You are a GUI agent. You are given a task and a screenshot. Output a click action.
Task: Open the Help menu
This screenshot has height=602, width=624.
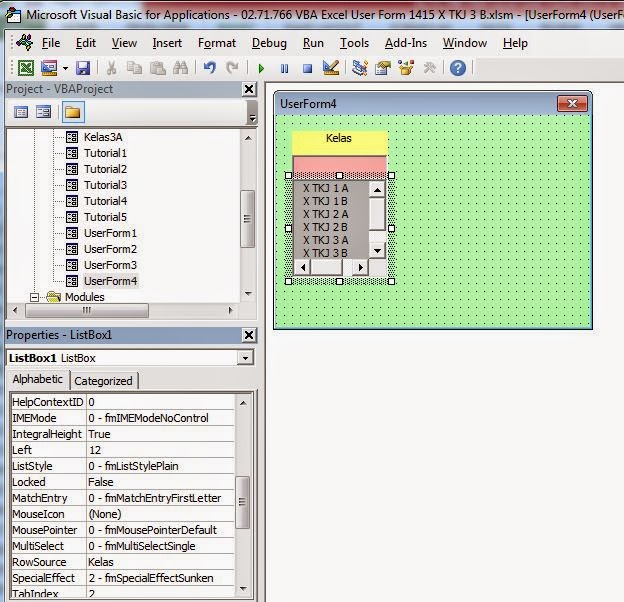pyautogui.click(x=515, y=43)
